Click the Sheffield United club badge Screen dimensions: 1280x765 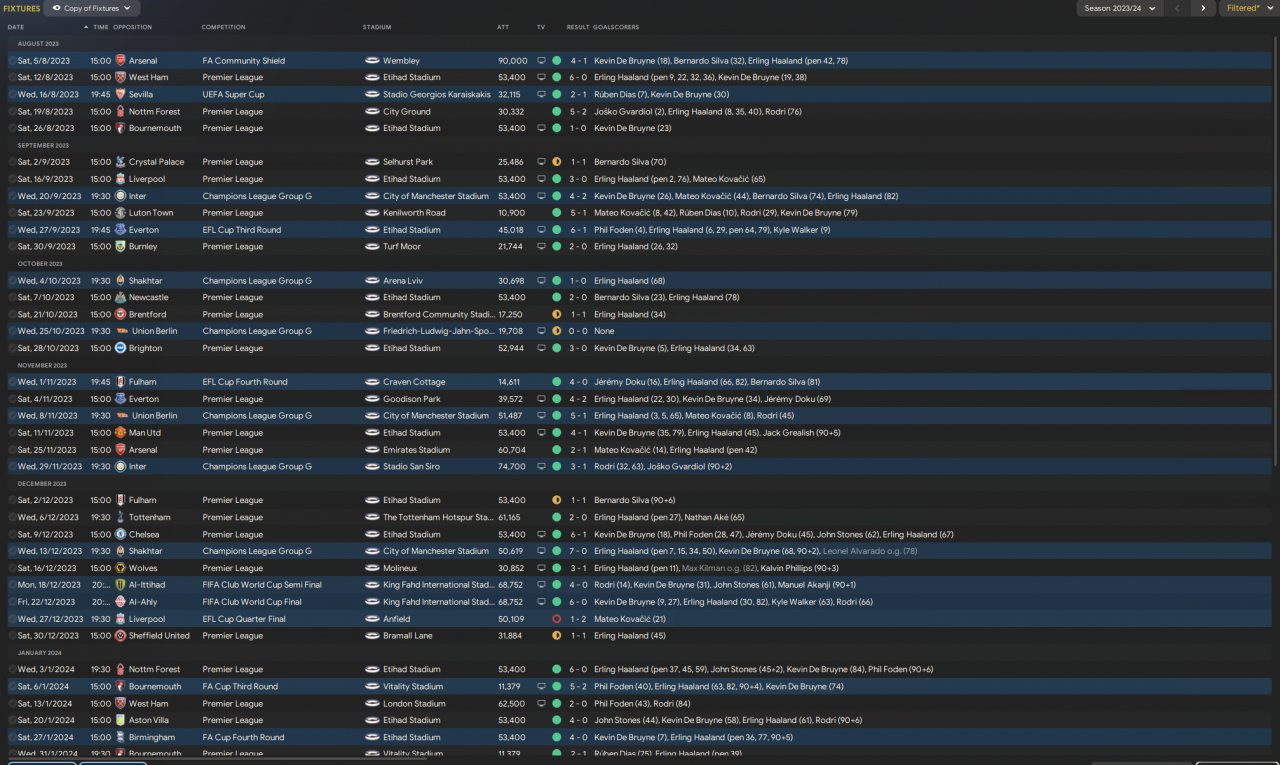pyautogui.click(x=120, y=636)
